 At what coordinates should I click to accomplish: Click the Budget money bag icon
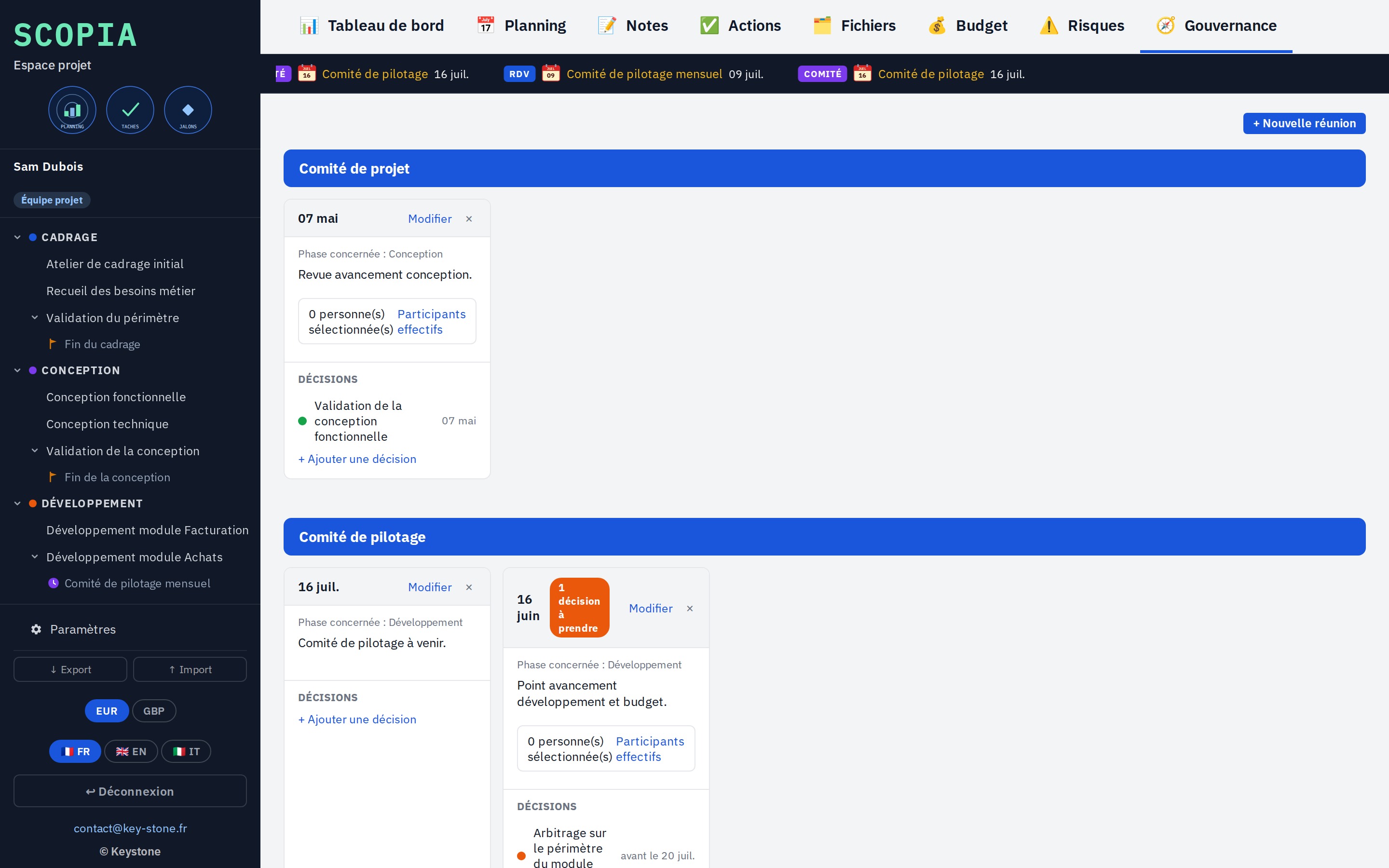(x=937, y=26)
